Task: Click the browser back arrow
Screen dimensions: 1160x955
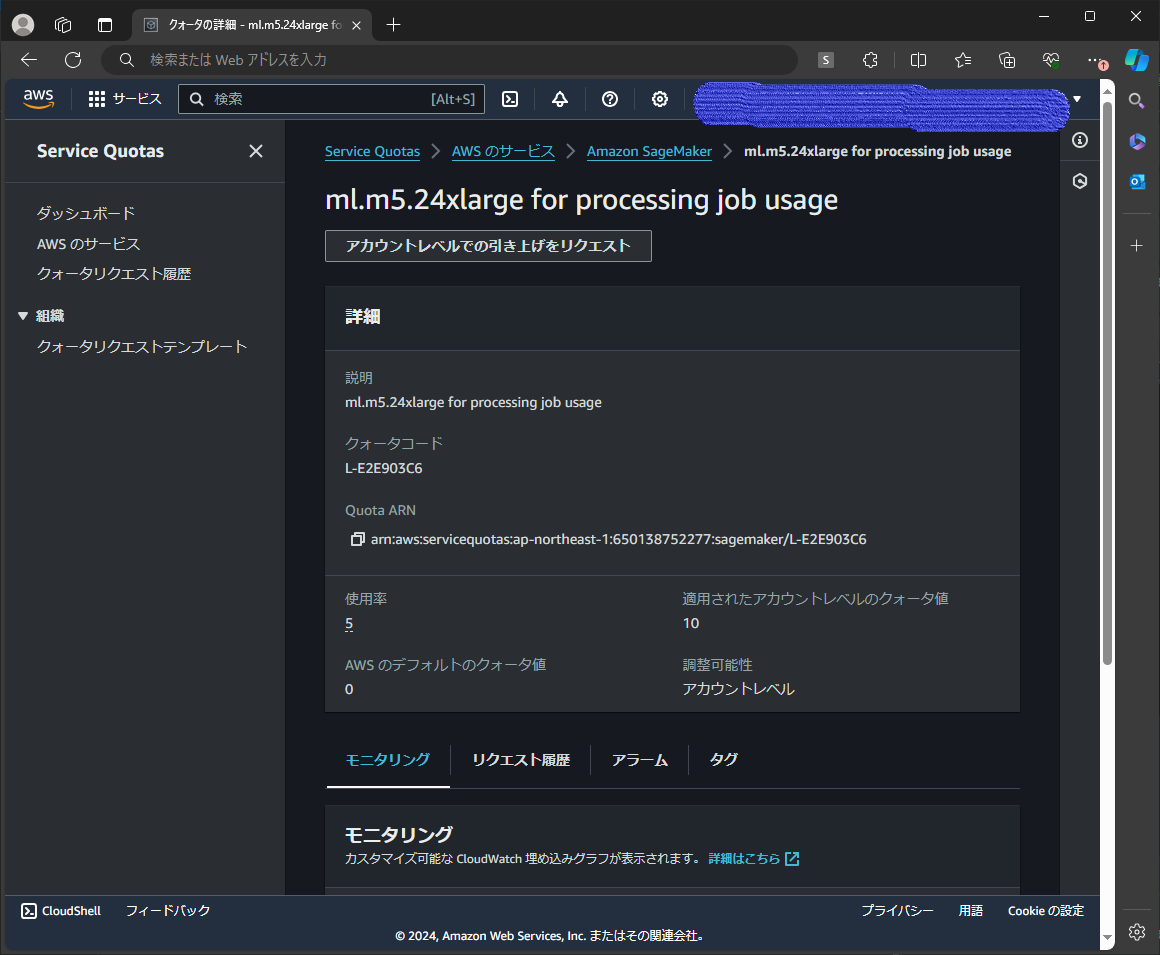Action: click(29, 60)
